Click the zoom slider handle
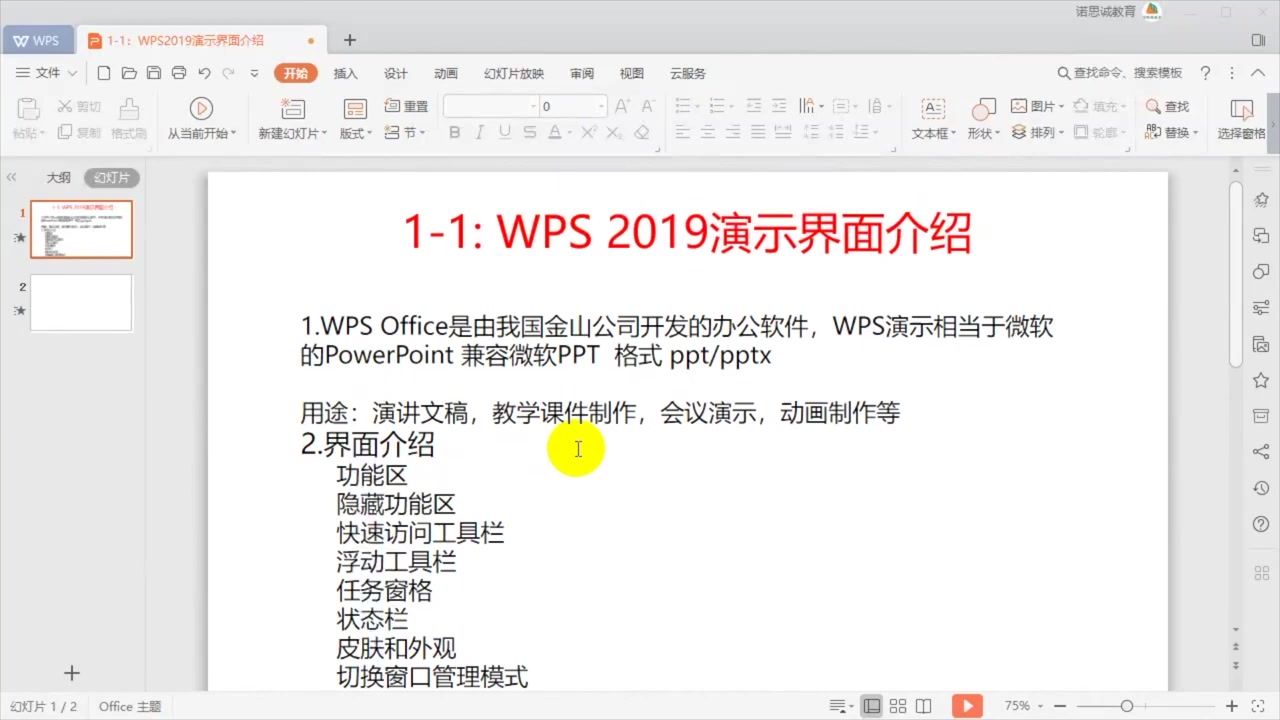 click(x=1126, y=706)
